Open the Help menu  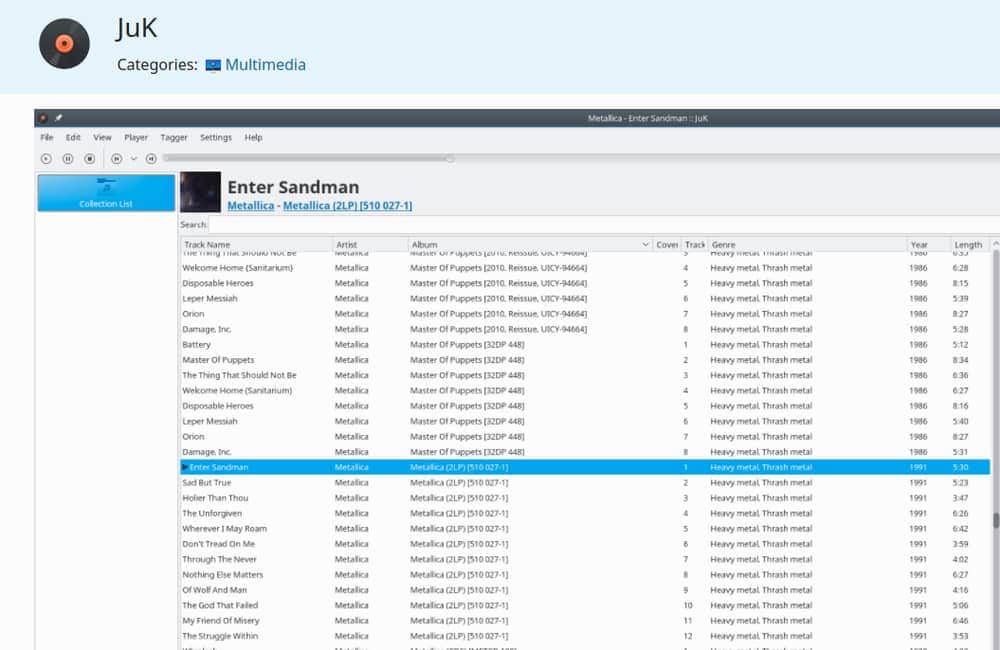(x=253, y=137)
